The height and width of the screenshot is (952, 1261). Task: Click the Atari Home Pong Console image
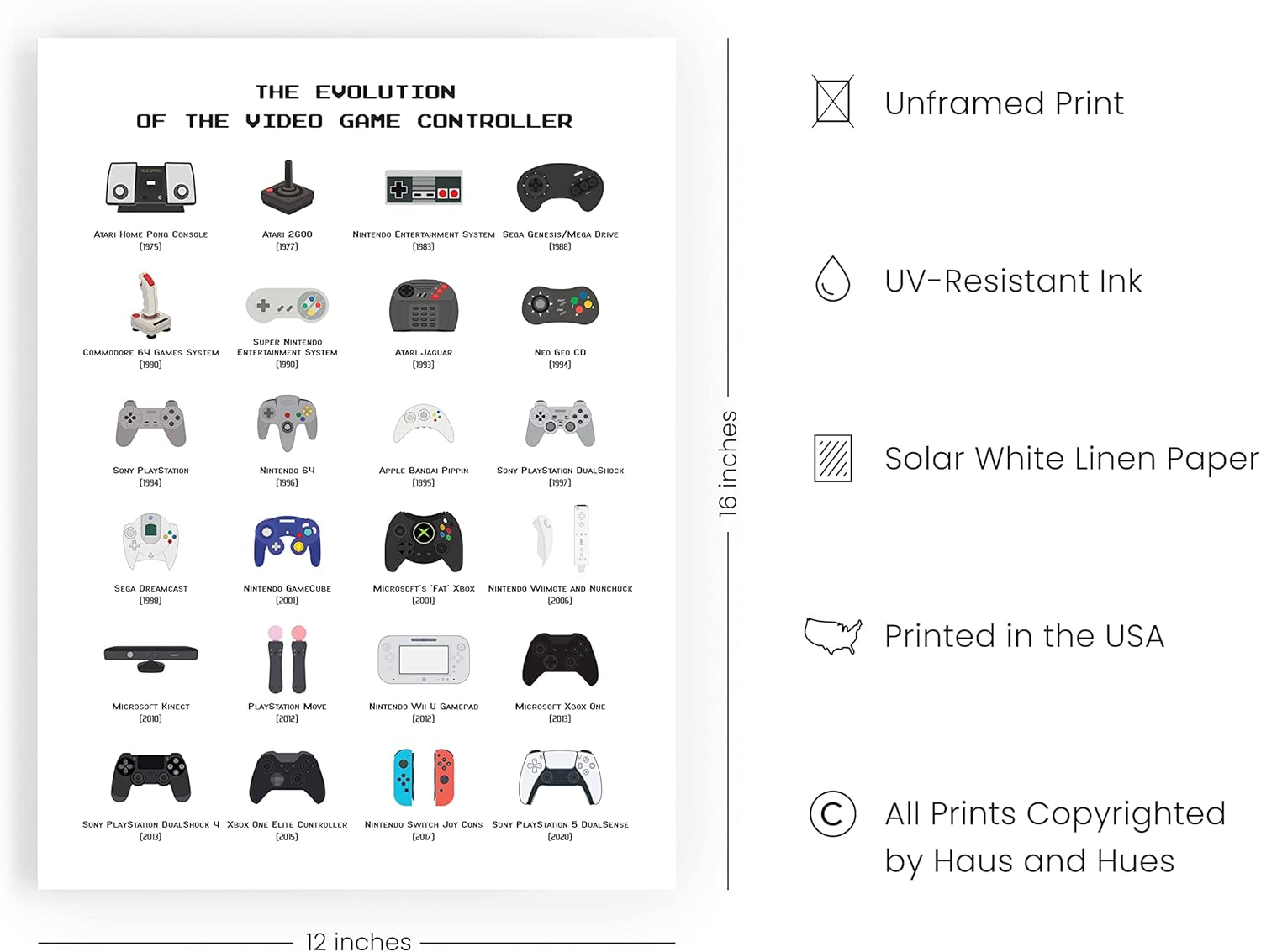click(150, 186)
